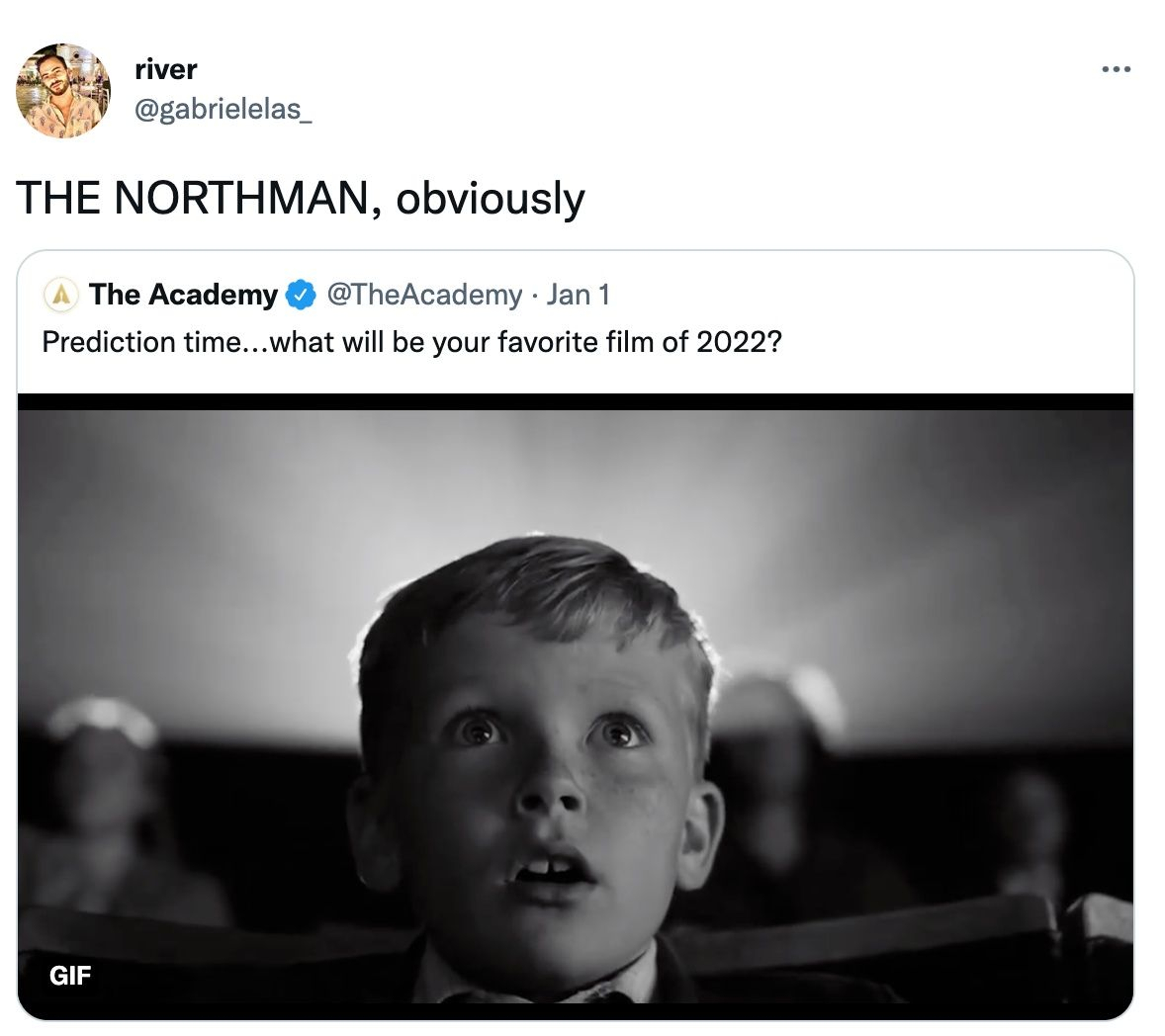Open the "Jan 1" timestamp
The height and width of the screenshot is (1036, 1165).
tap(578, 294)
